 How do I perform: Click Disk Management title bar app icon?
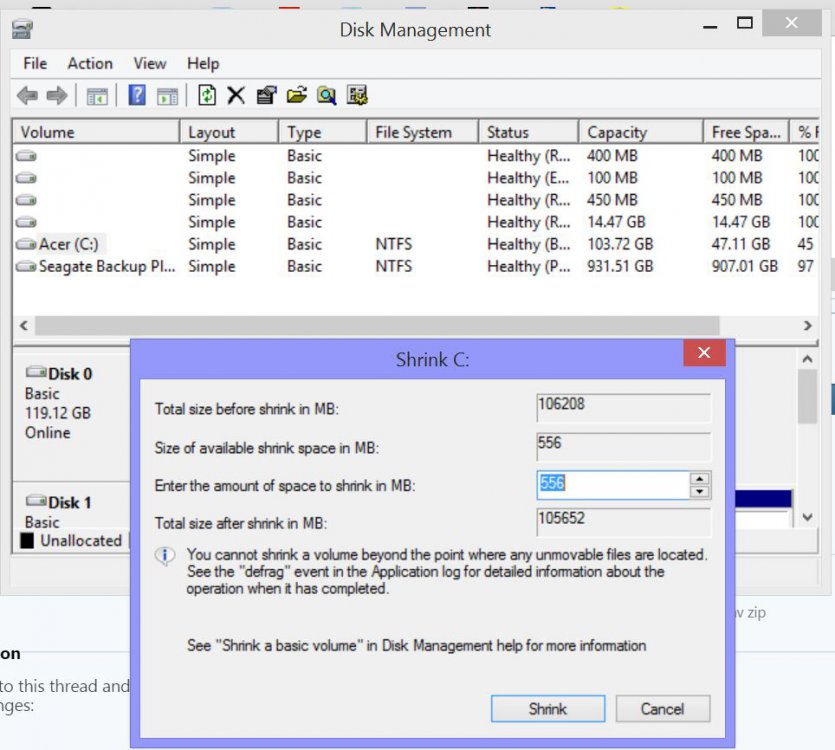pyautogui.click(x=22, y=29)
